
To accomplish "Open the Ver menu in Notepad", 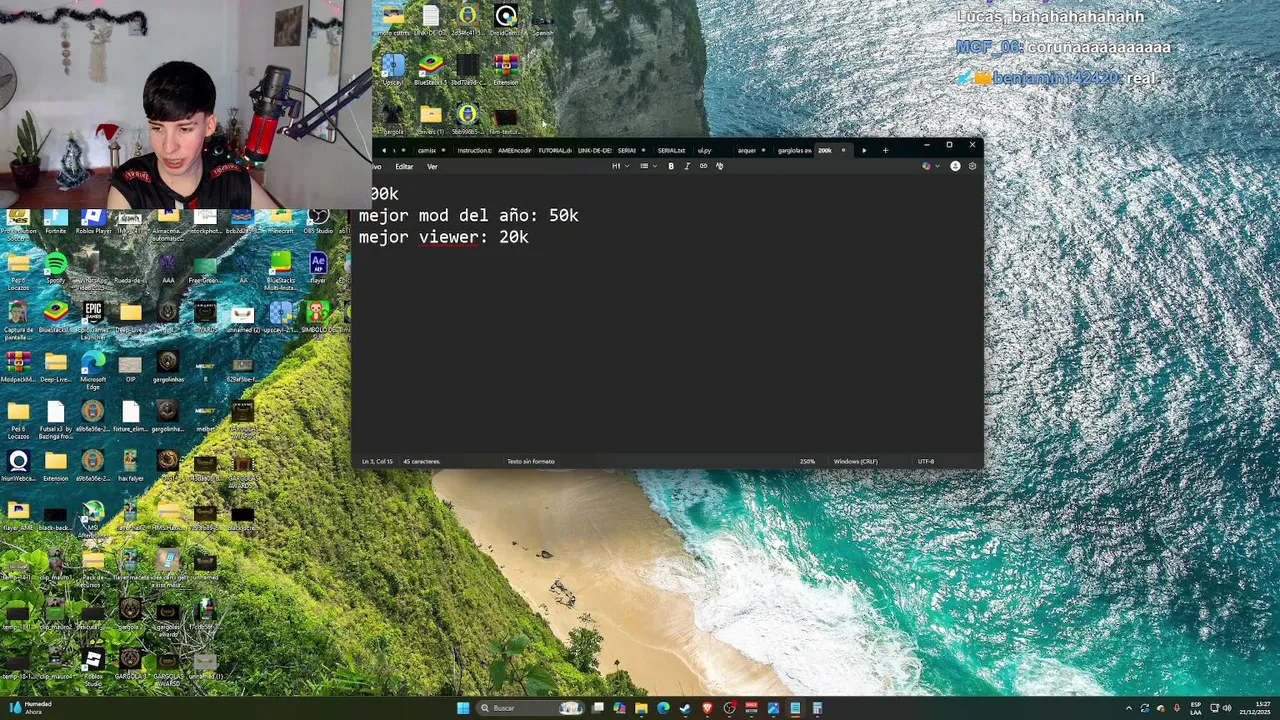I will (432, 167).
